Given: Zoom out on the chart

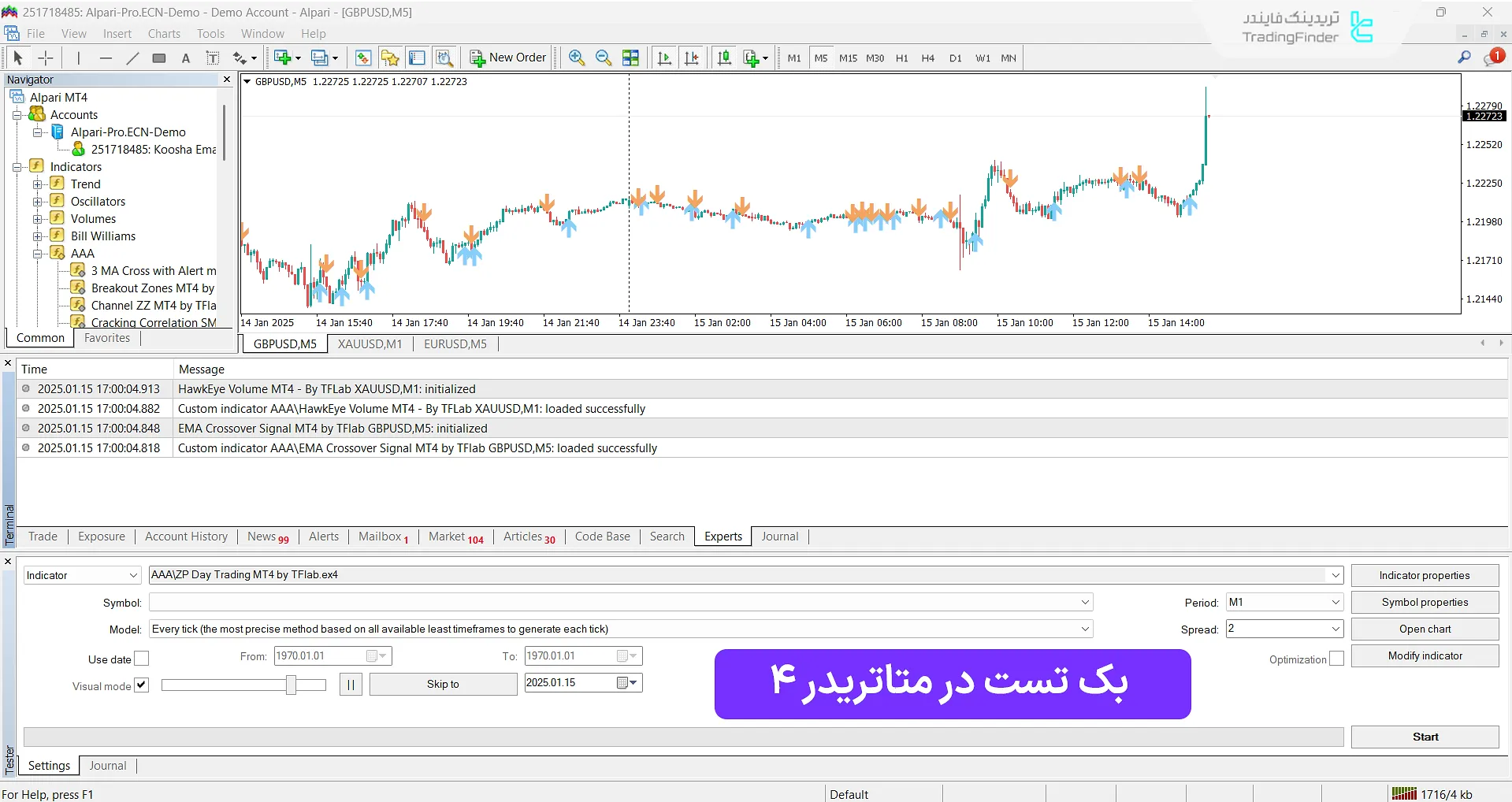Looking at the screenshot, I should coord(603,58).
